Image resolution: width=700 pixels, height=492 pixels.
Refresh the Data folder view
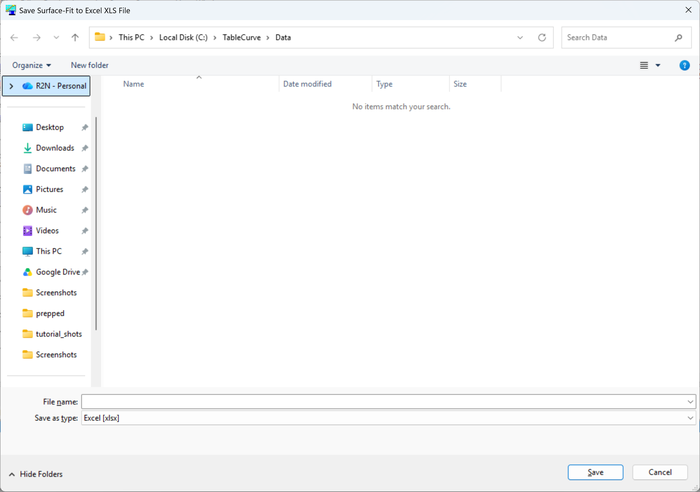pyautogui.click(x=542, y=38)
